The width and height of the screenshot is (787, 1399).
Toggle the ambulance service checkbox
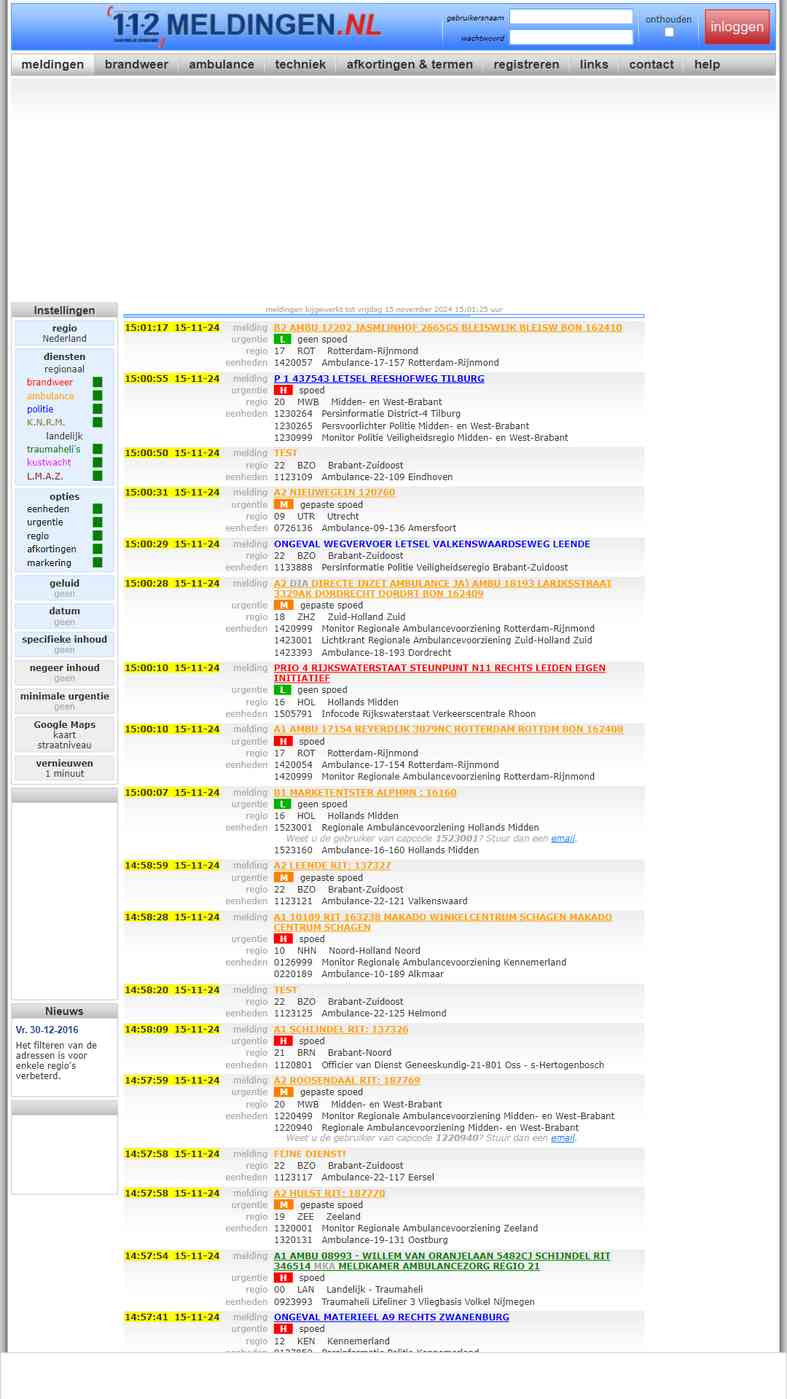coord(98,396)
